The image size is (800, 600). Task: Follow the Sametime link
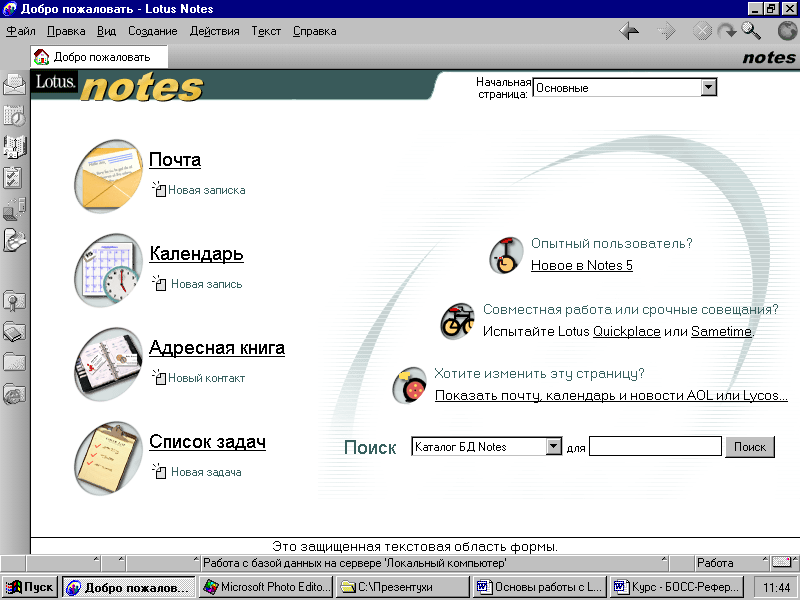(721, 332)
